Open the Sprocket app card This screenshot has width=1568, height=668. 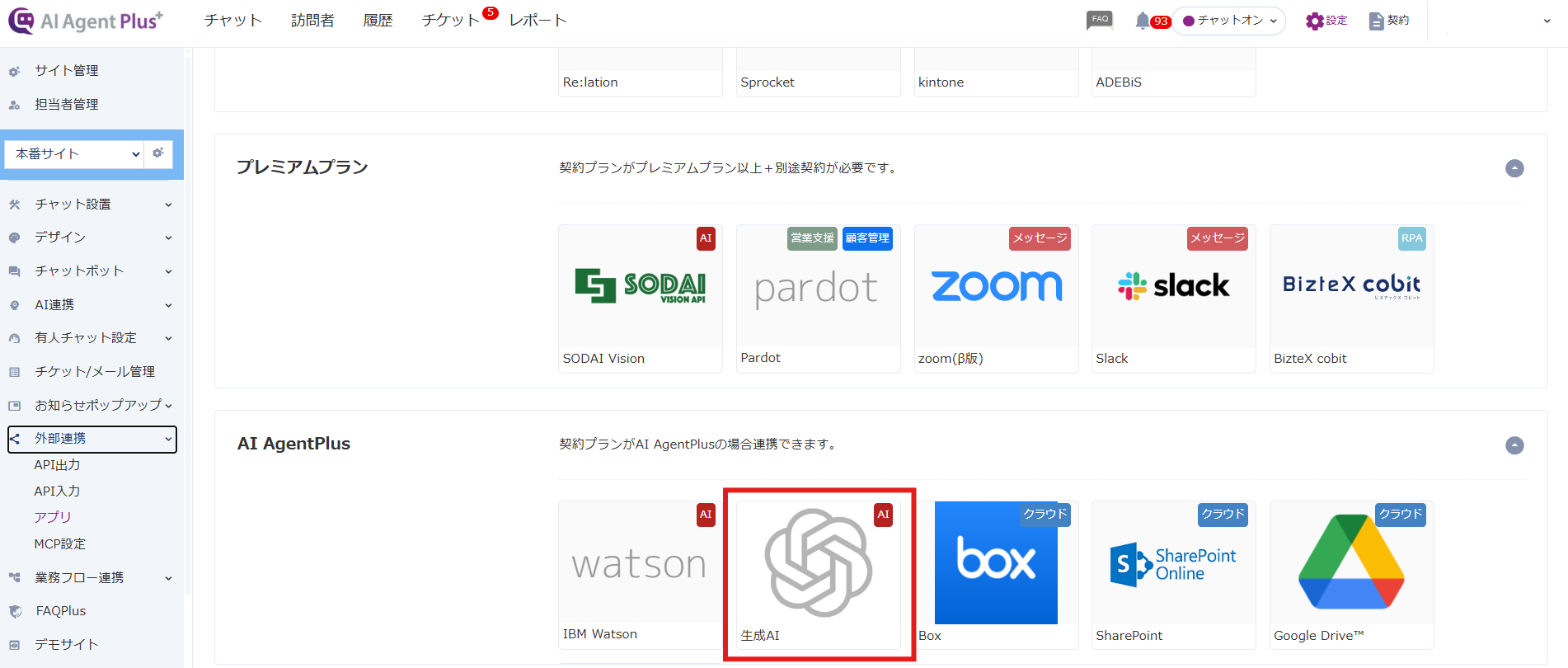point(818,73)
